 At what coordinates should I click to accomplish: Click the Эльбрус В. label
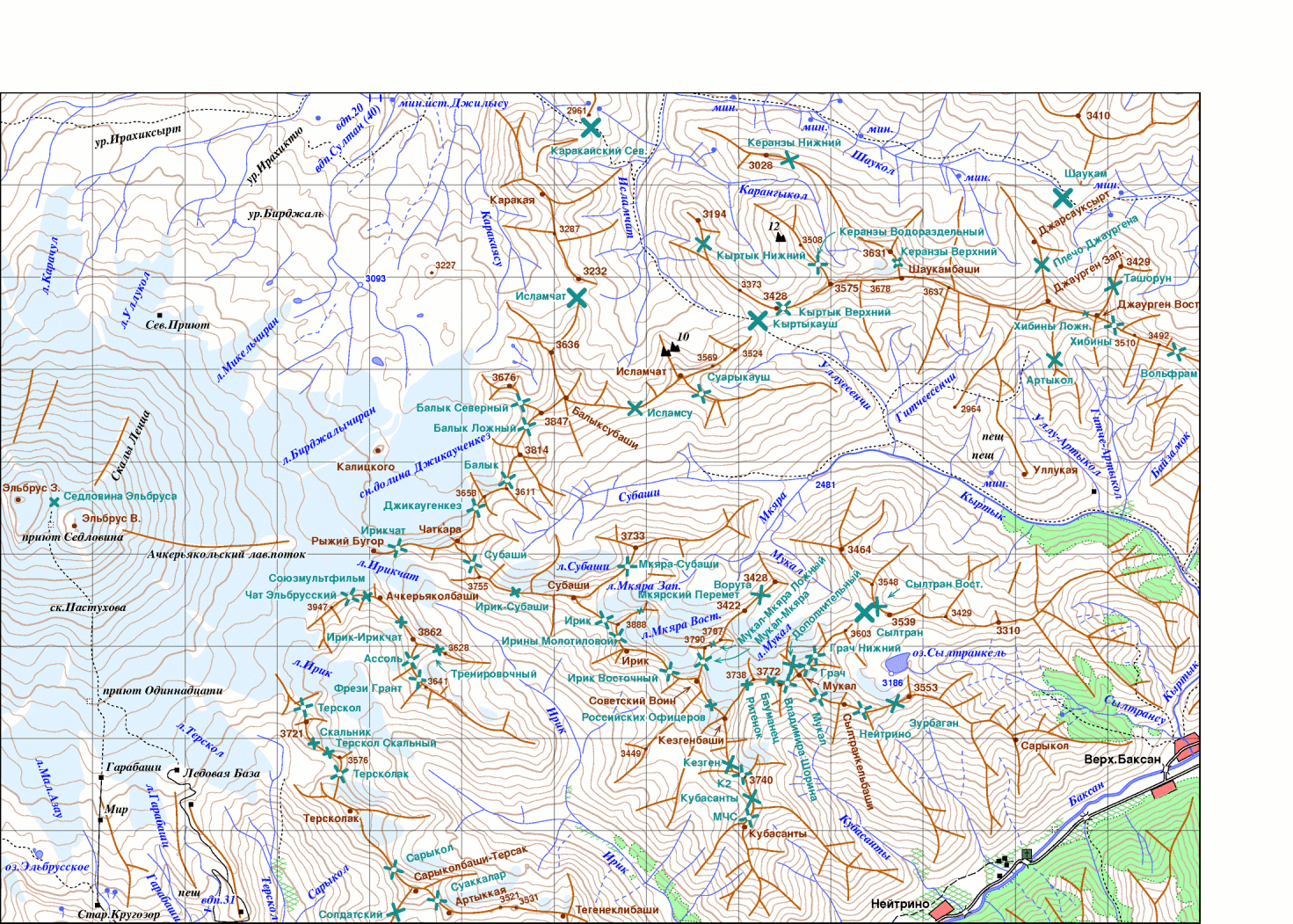coord(111,519)
